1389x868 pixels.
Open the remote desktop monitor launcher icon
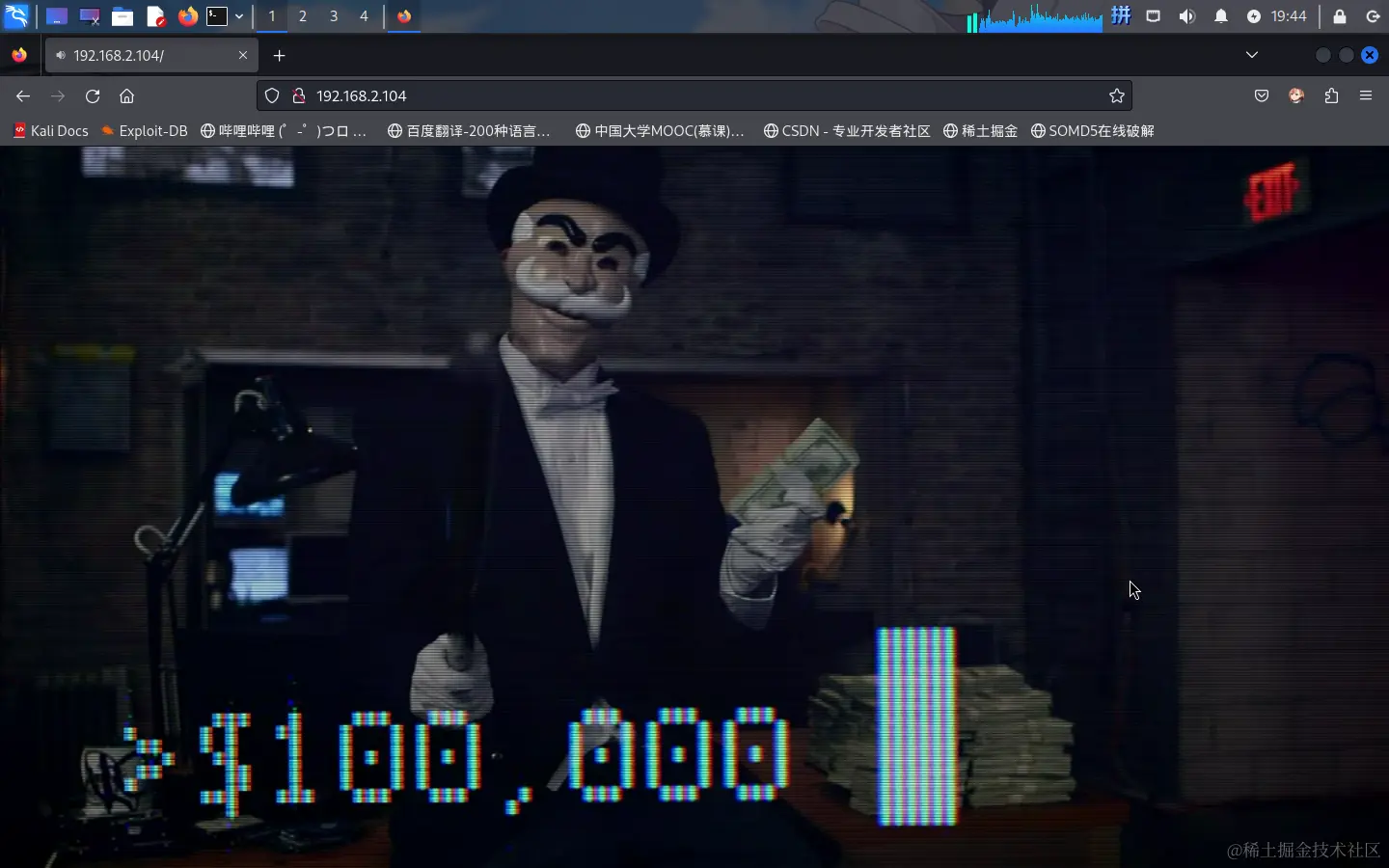pyautogui.click(x=90, y=16)
